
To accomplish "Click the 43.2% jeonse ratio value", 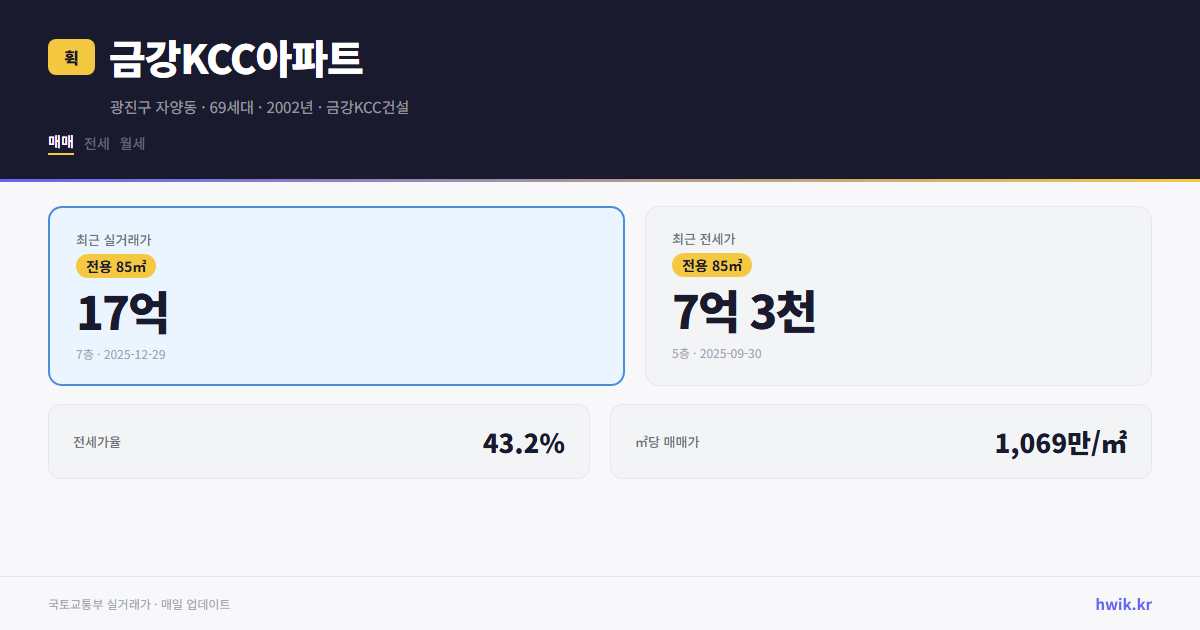I will (x=524, y=441).
